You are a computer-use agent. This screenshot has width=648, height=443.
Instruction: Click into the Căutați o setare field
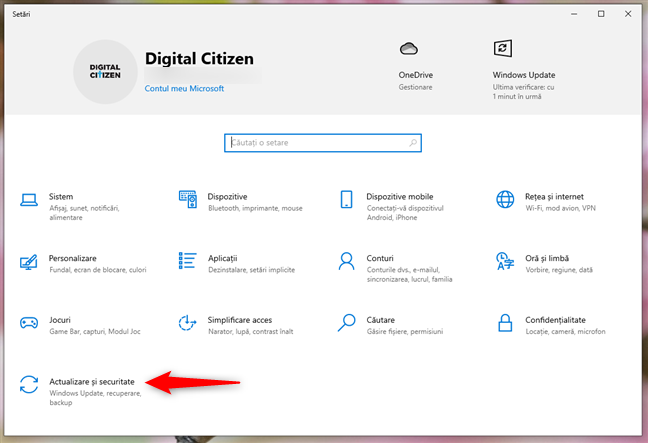click(x=323, y=143)
